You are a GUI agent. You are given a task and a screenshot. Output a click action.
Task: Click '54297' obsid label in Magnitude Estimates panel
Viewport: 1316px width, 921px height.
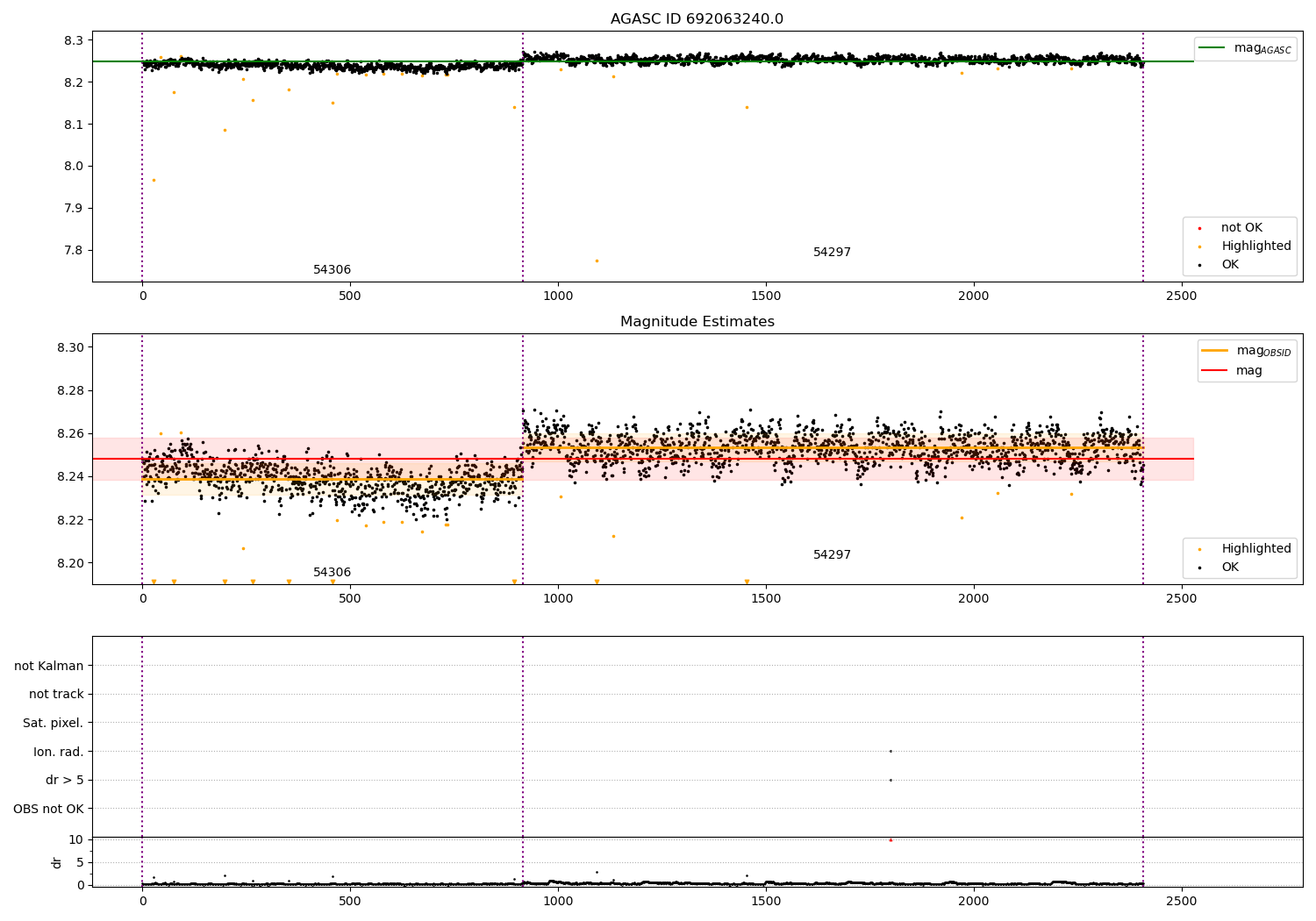[832, 555]
